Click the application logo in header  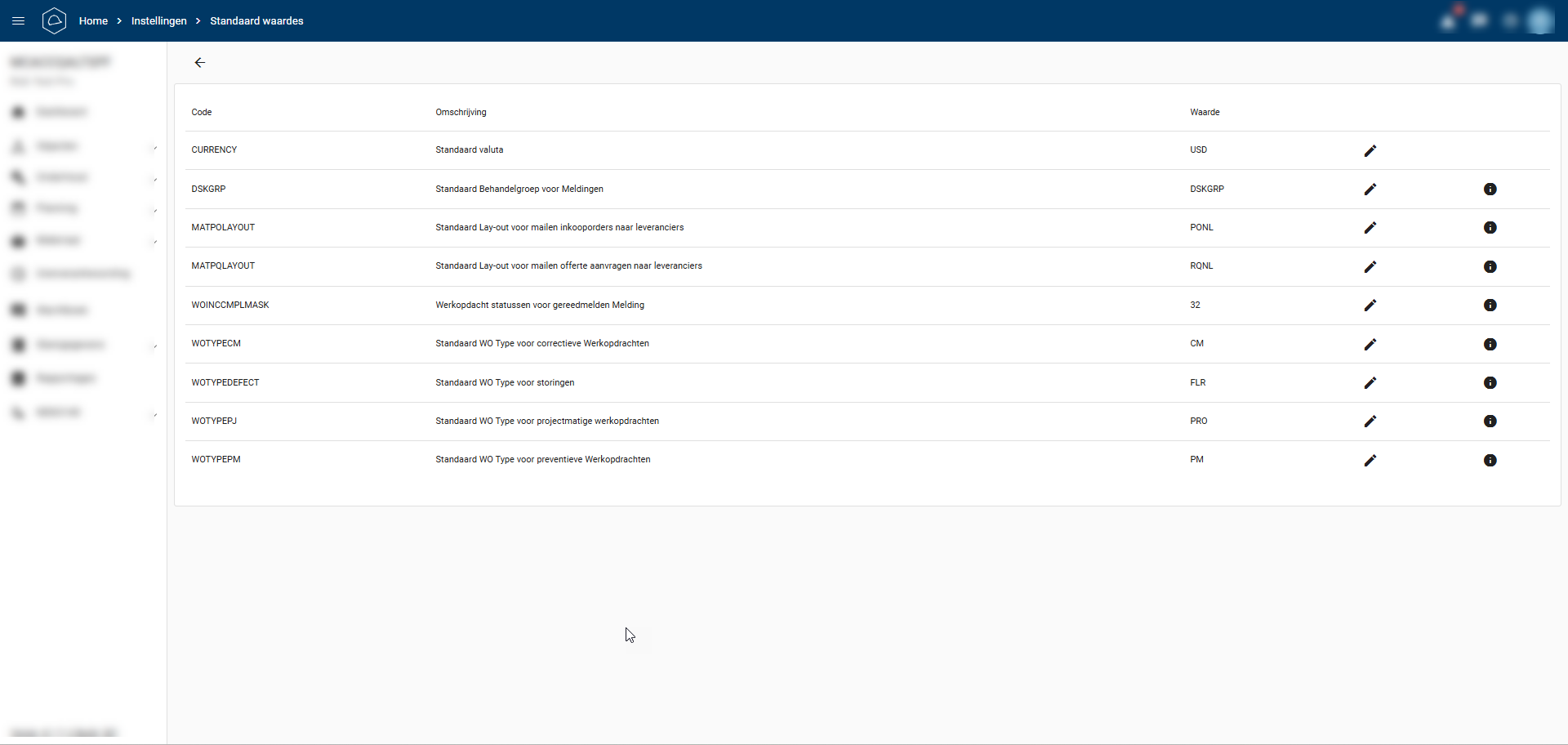pyautogui.click(x=54, y=20)
